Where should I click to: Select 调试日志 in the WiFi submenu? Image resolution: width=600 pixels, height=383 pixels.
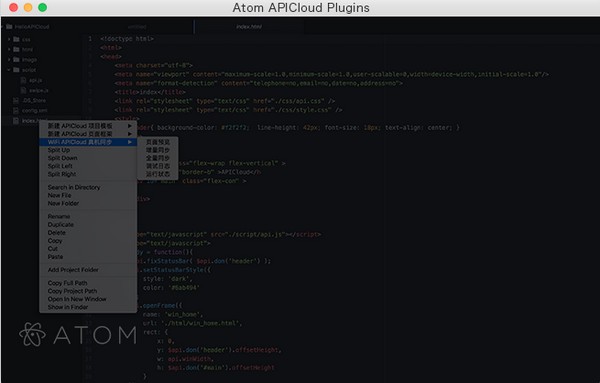[158, 166]
